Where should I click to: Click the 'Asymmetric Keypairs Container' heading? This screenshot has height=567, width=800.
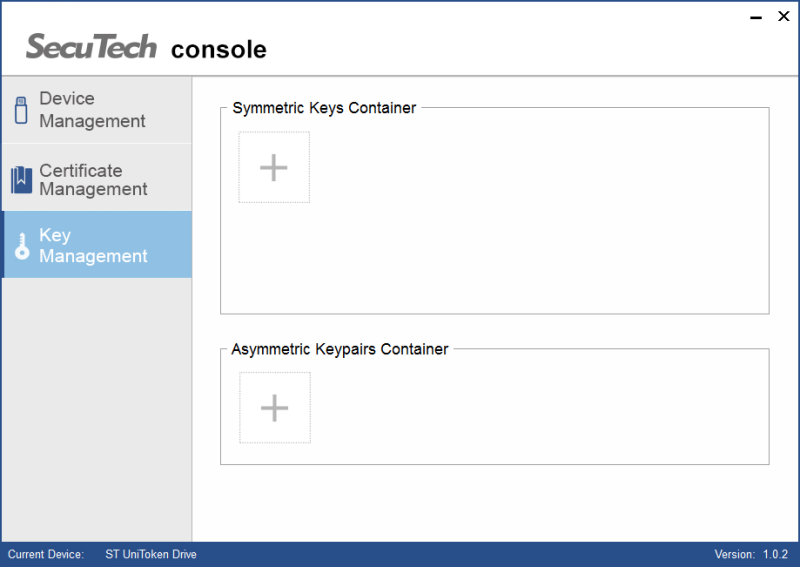(340, 349)
